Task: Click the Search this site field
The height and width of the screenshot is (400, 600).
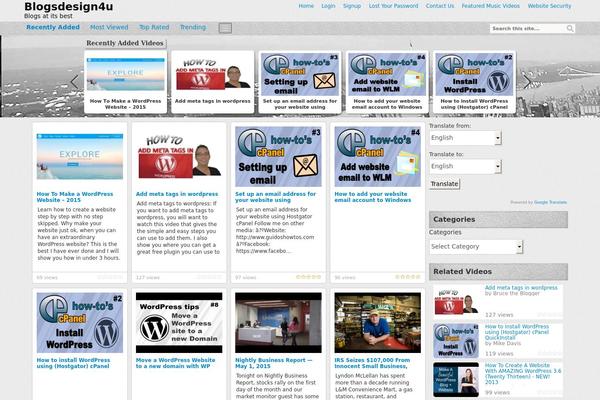Action: [x=527, y=28]
